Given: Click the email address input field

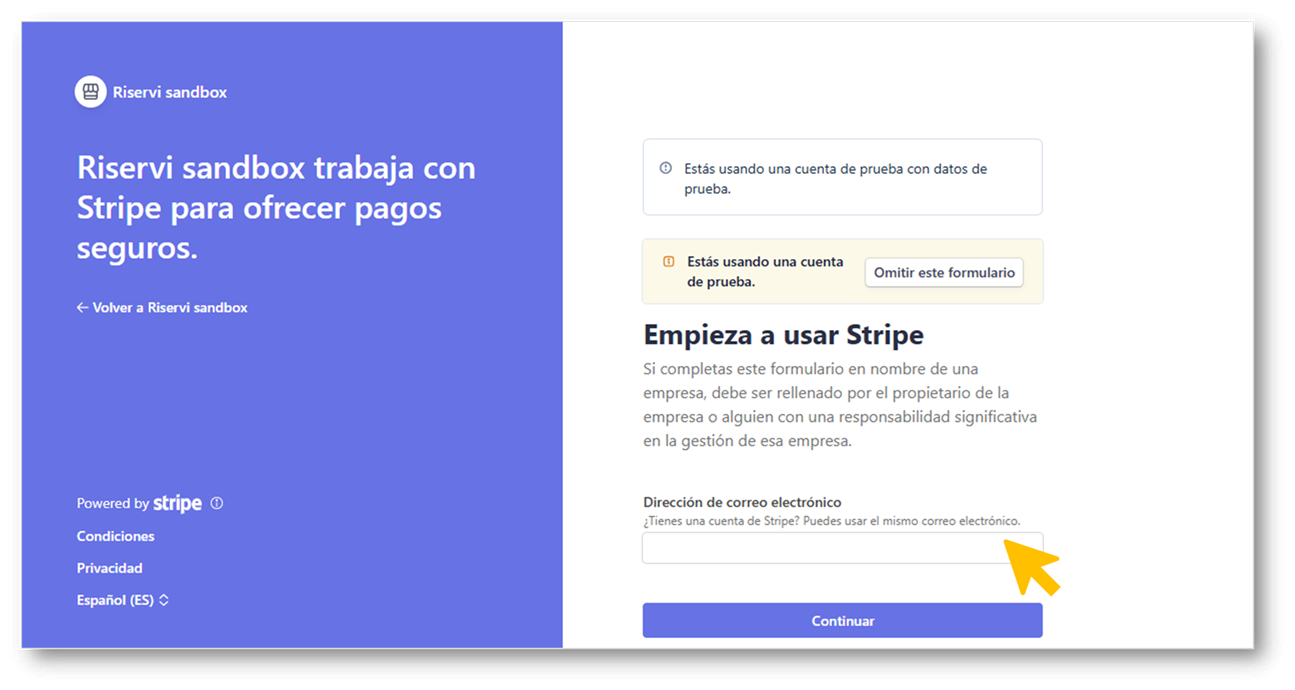Looking at the screenshot, I should pos(842,547).
